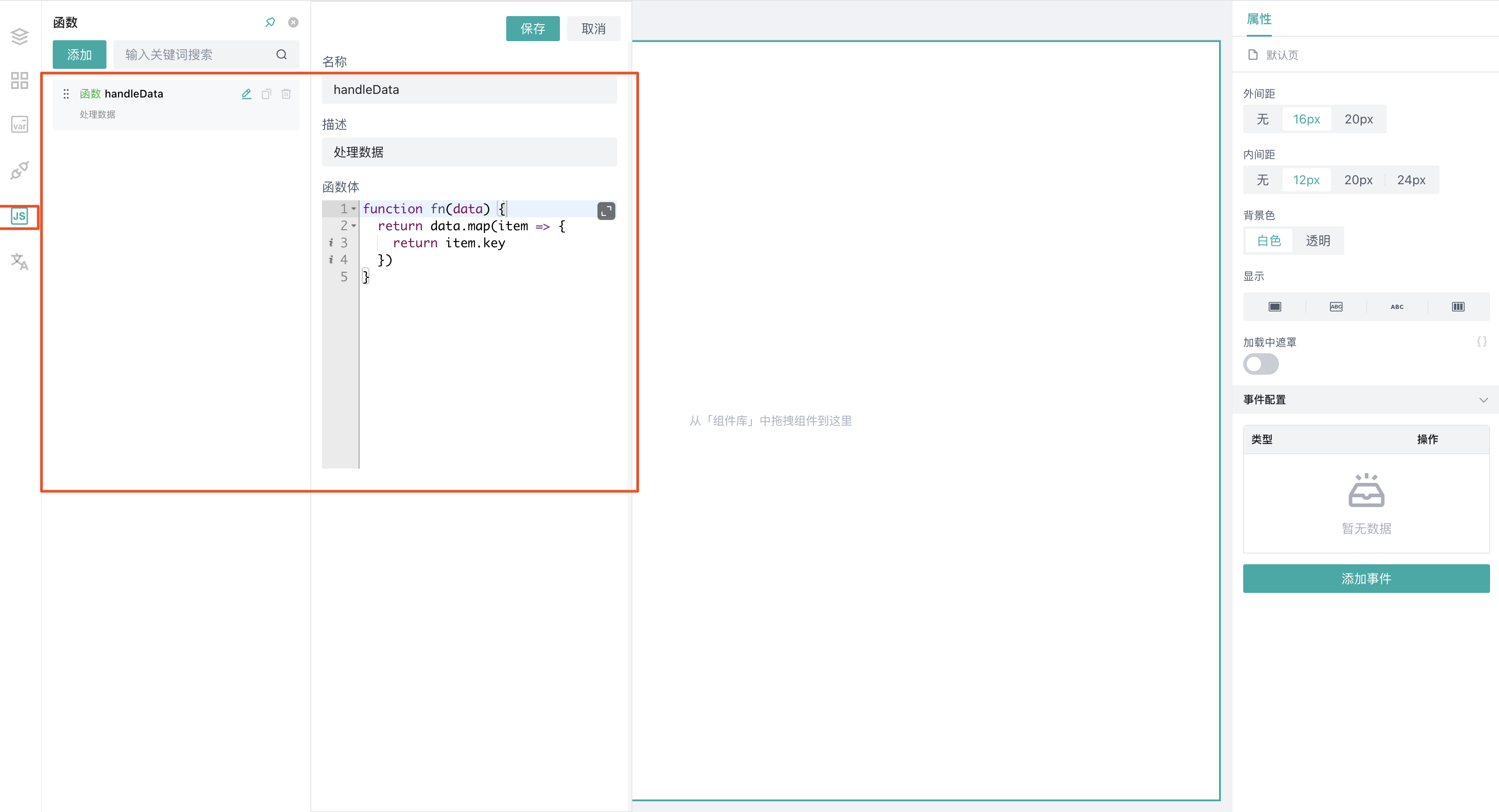Fold code at line 1
The height and width of the screenshot is (812, 1499).
tap(354, 209)
